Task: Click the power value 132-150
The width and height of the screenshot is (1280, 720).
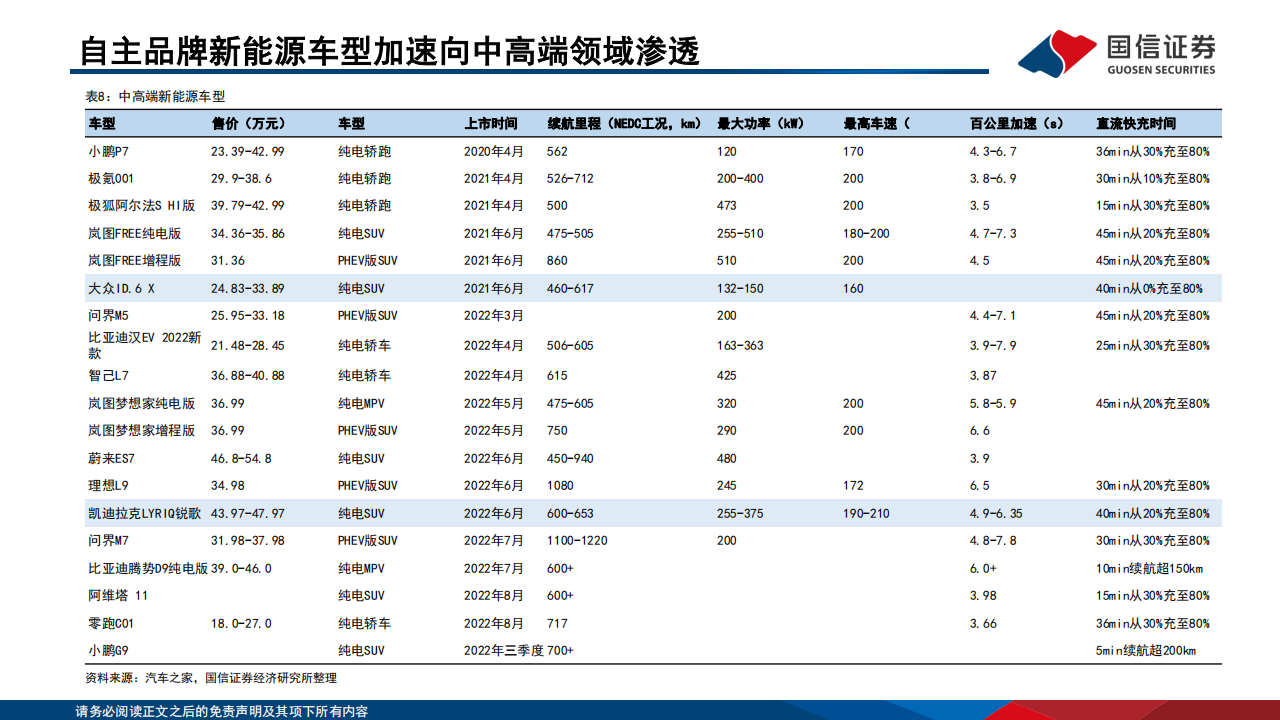Action: (740, 288)
